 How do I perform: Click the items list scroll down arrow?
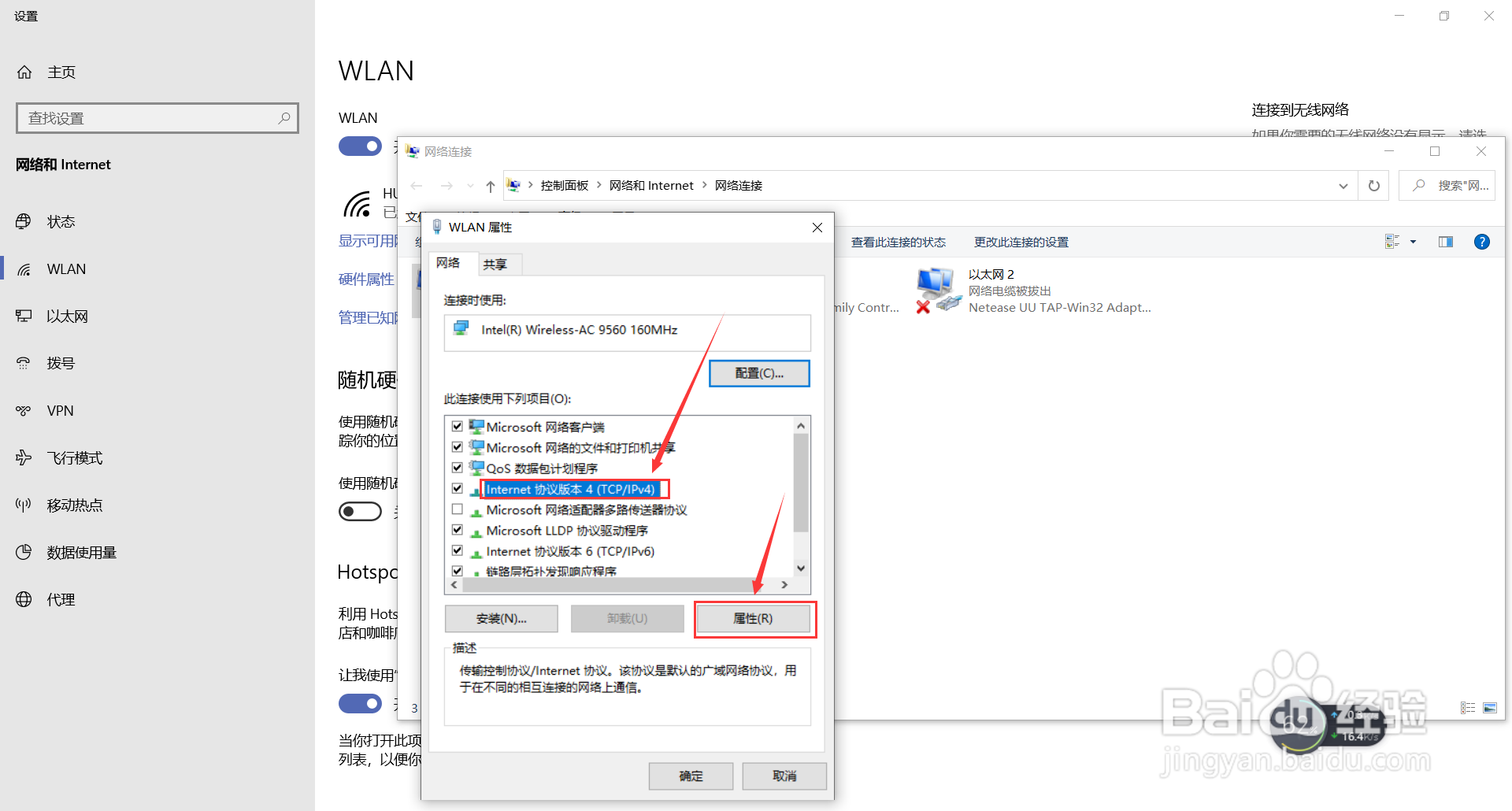point(801,568)
